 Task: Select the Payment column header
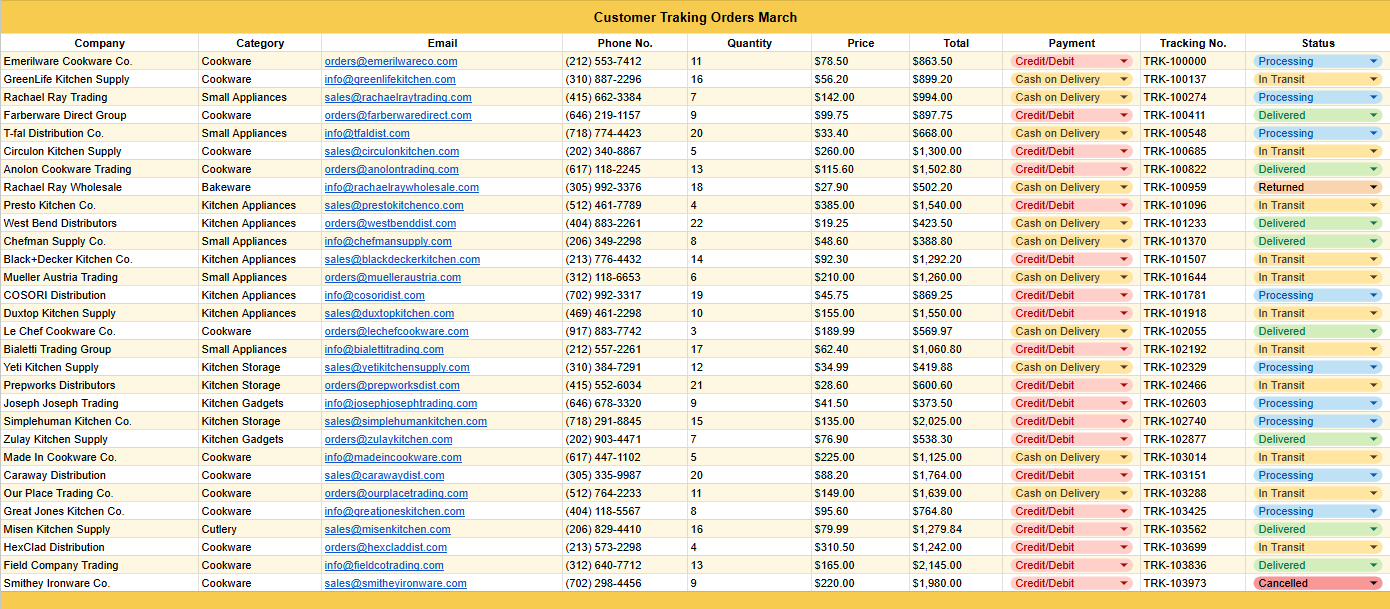click(x=1072, y=43)
